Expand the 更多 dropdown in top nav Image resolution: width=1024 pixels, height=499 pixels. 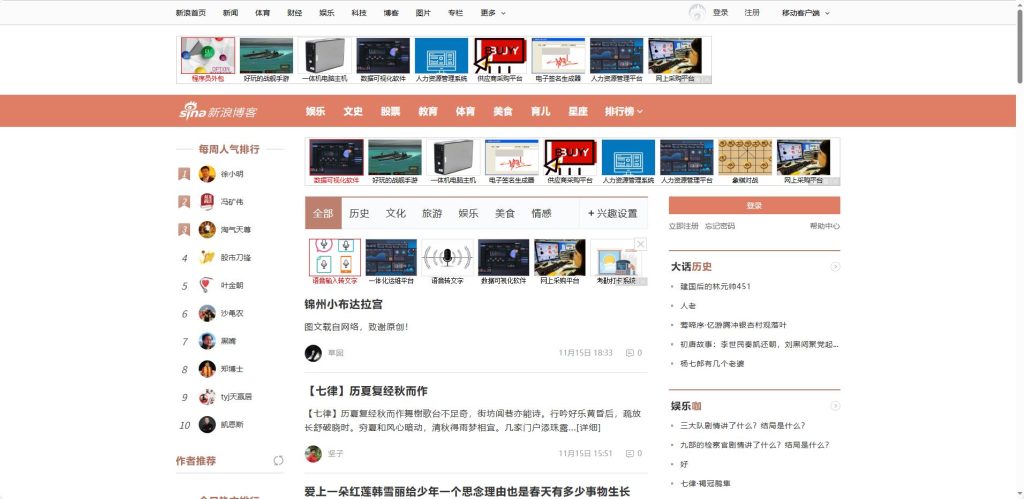(493, 12)
